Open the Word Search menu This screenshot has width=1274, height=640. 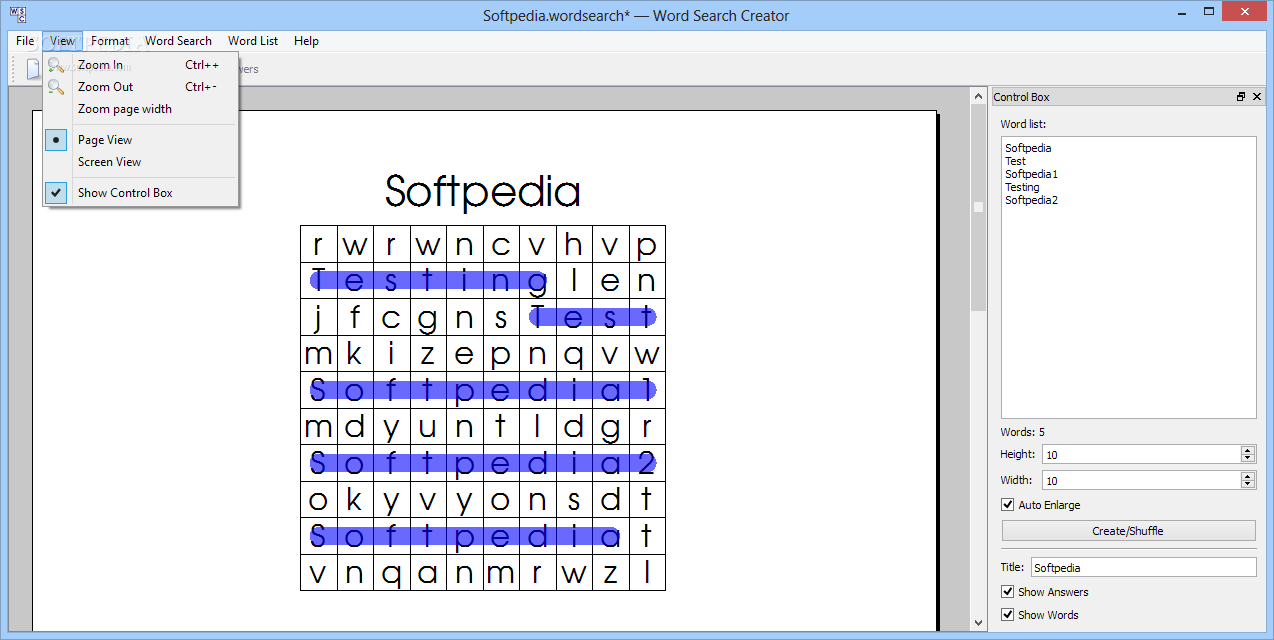pos(178,41)
